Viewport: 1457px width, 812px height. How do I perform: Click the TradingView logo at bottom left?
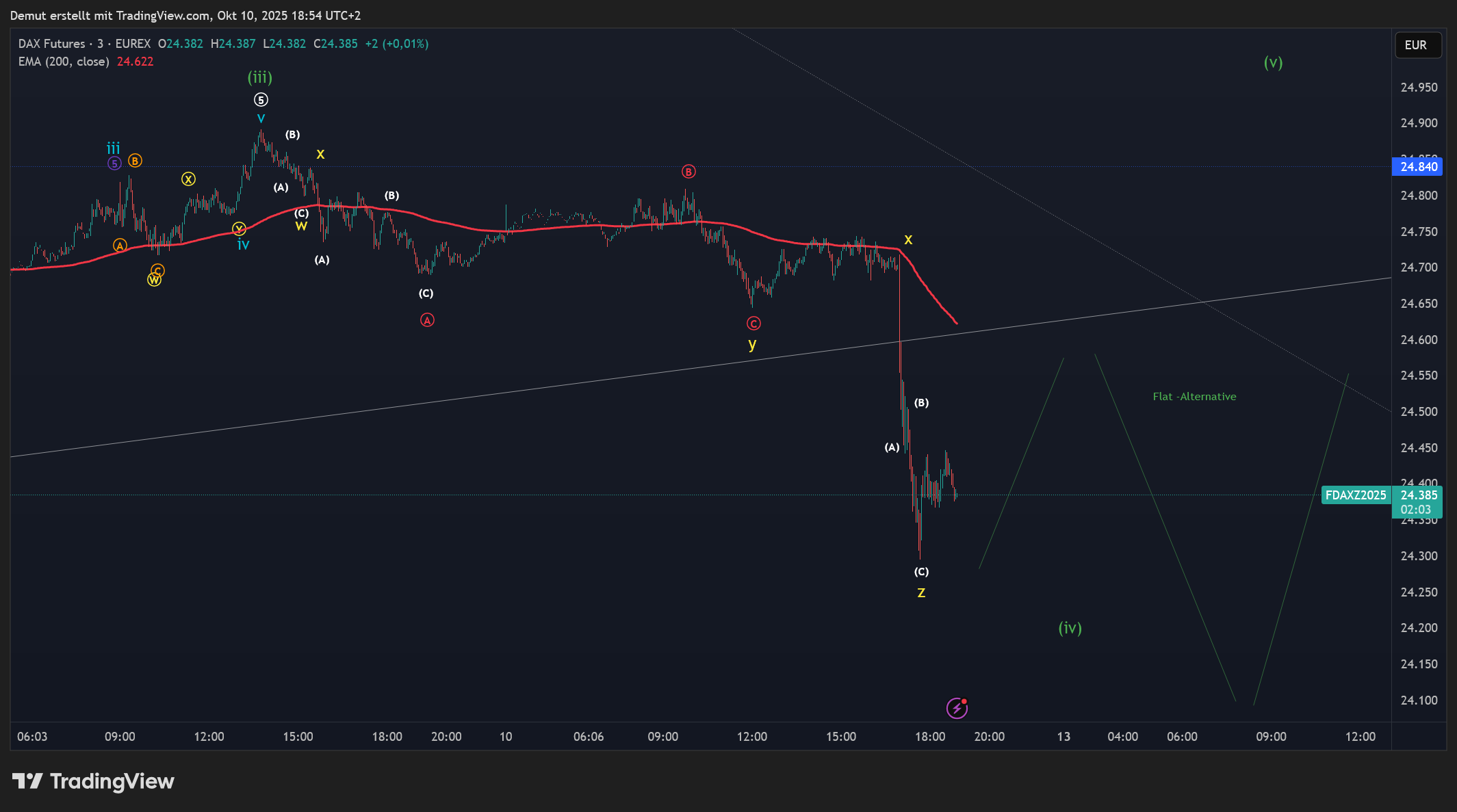tap(93, 781)
